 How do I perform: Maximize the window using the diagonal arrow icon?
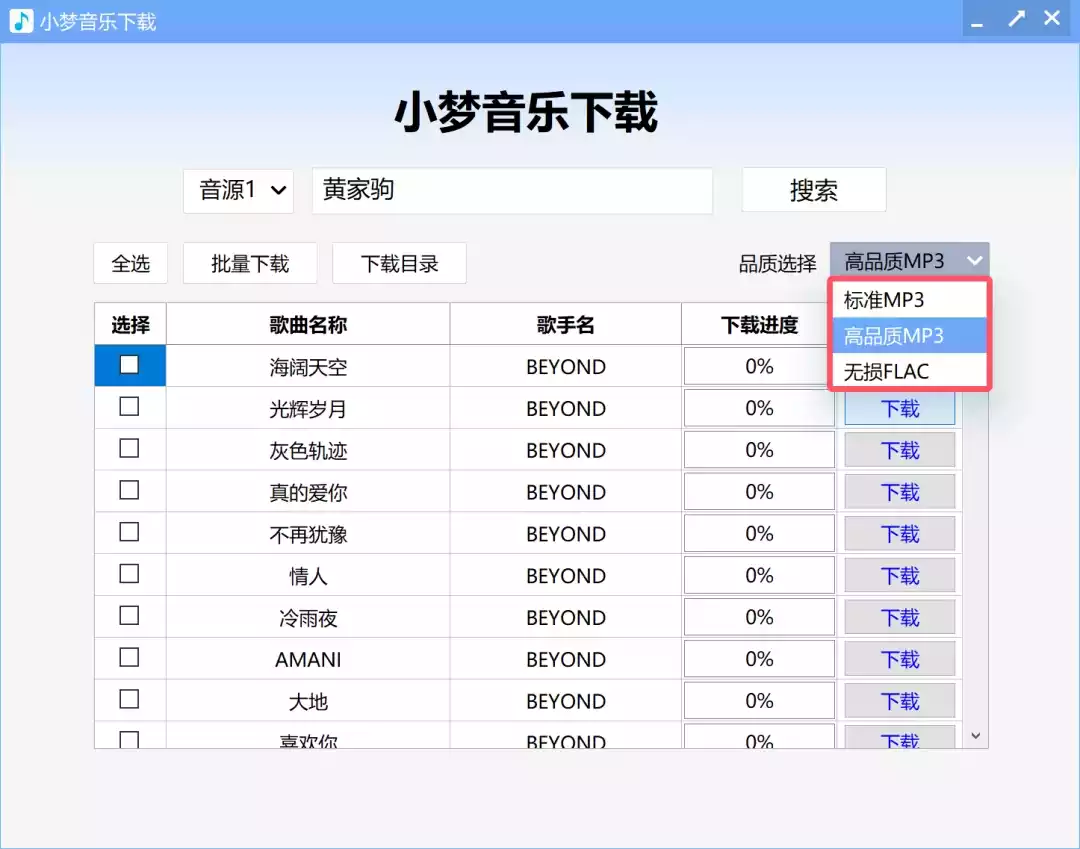(1016, 19)
